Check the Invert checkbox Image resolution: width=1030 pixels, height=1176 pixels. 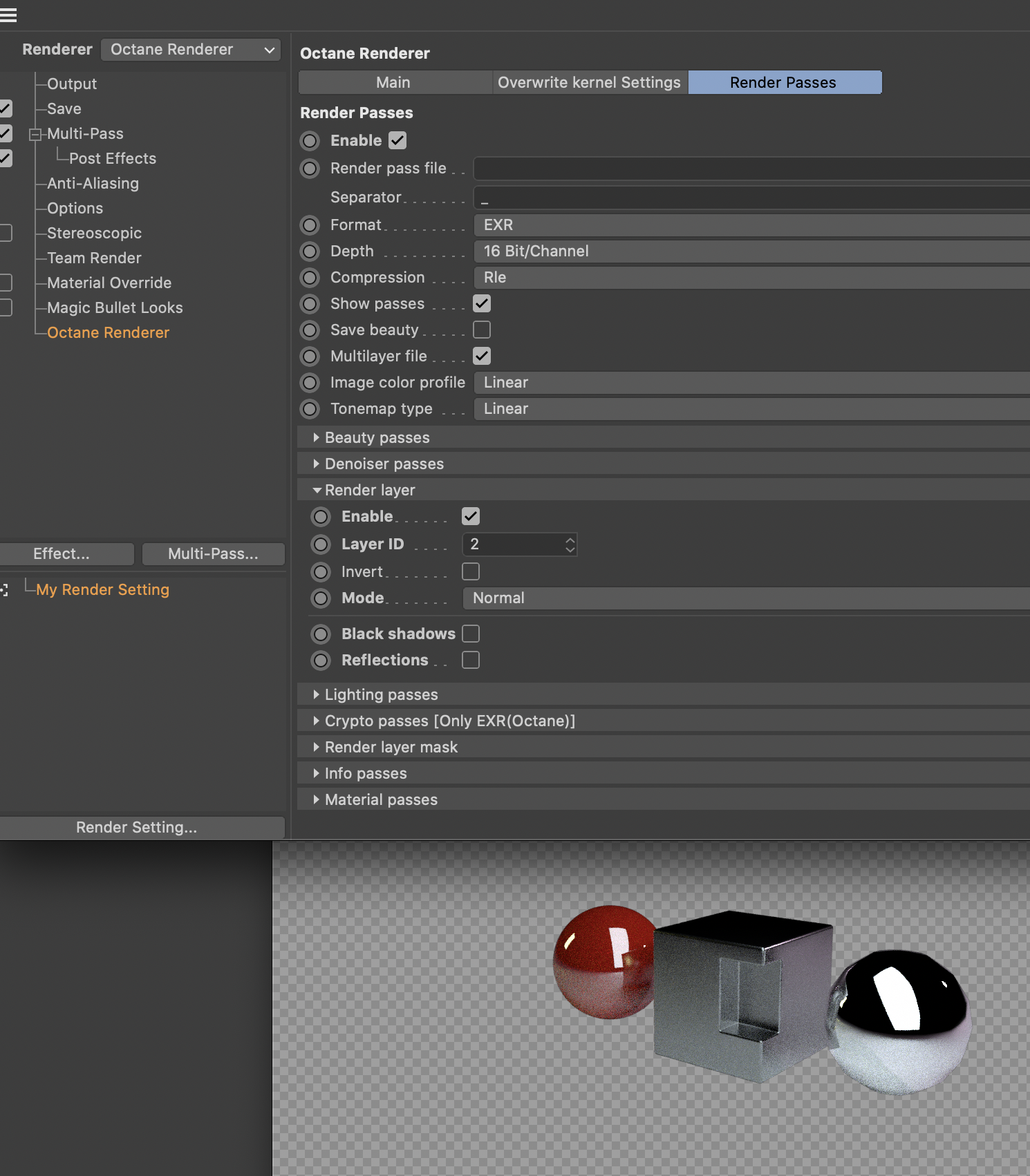tap(471, 571)
